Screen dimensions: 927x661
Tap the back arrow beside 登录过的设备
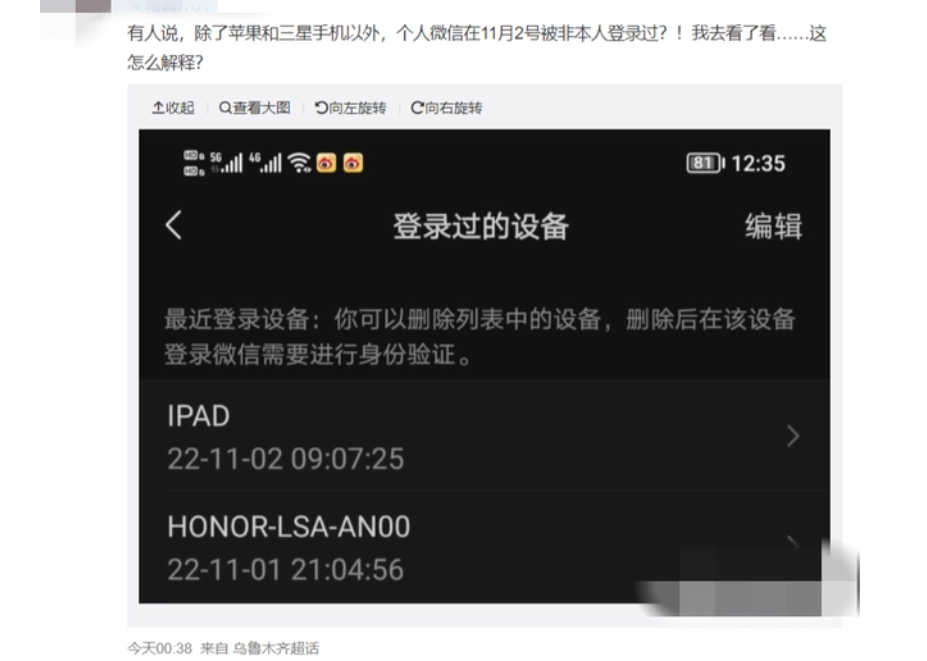click(x=173, y=225)
